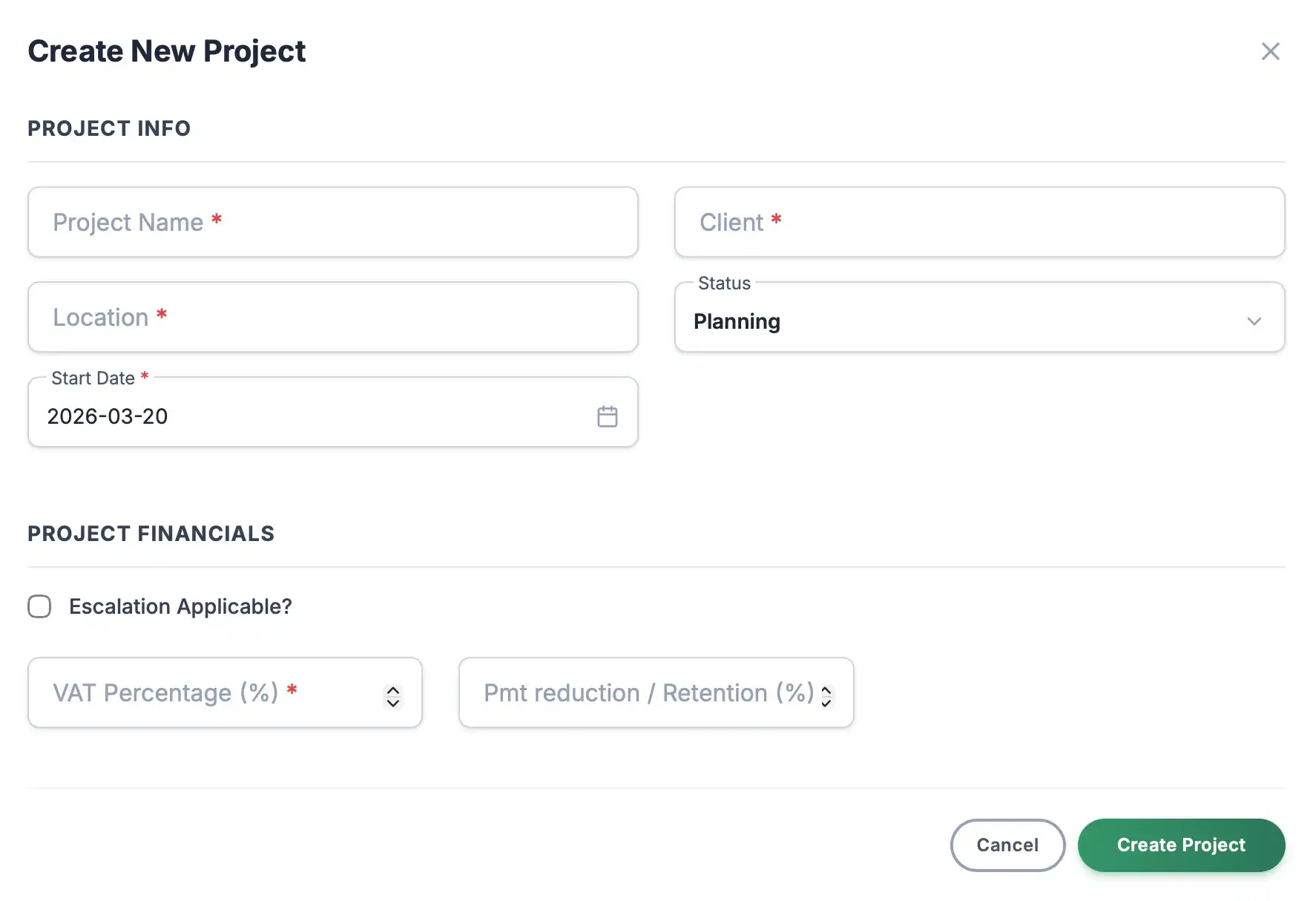Click the Cancel button
The image size is (1316, 901).
coord(1007,845)
